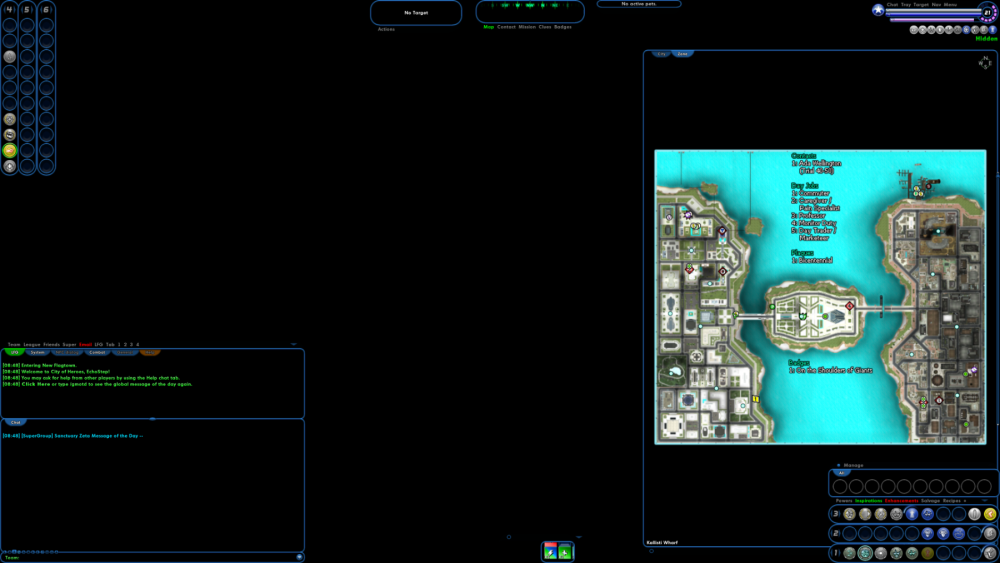This screenshot has width=1000, height=563.
Task: Click the yellow power icon in left tray
Action: tap(10, 150)
